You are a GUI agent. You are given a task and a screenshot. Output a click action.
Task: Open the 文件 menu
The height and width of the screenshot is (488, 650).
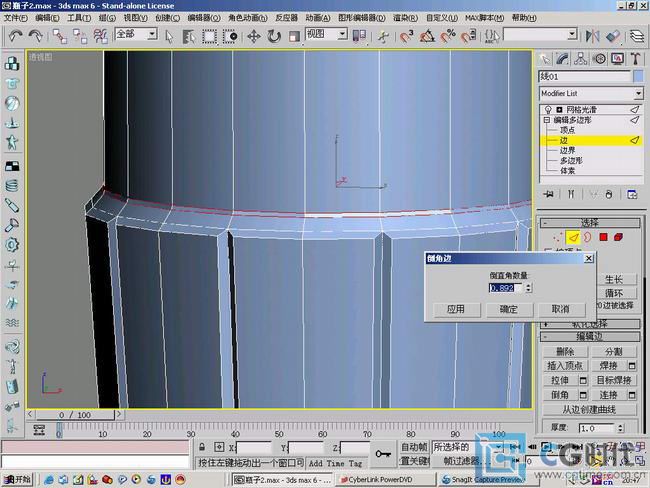(x=15, y=18)
